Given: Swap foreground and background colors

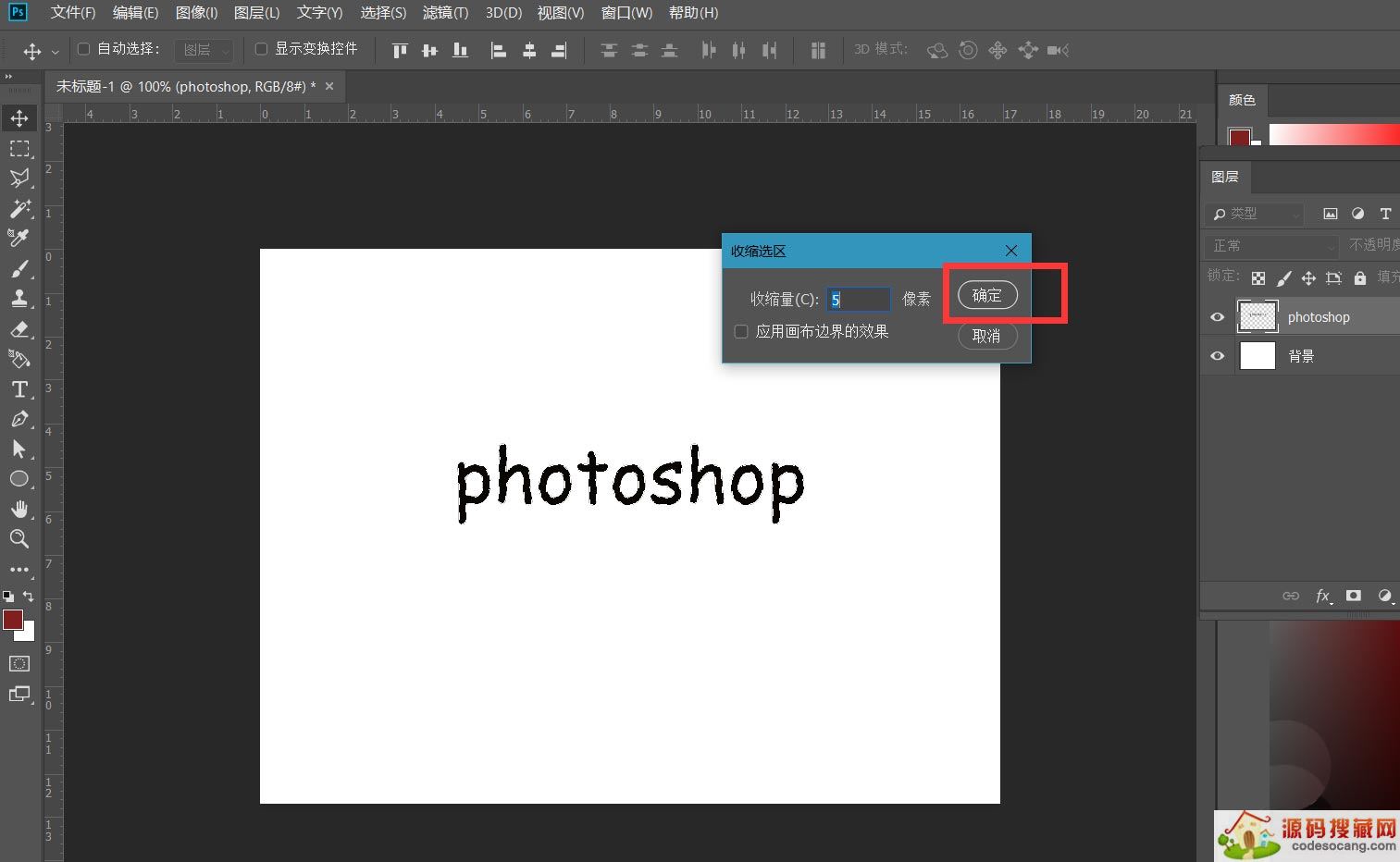Looking at the screenshot, I should pyautogui.click(x=29, y=597).
